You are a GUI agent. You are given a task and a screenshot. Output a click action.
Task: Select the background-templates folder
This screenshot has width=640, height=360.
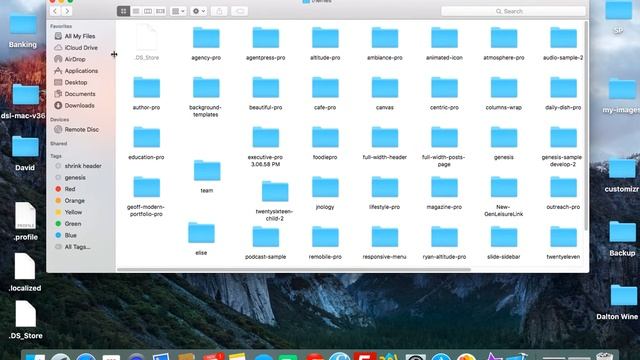205,96
